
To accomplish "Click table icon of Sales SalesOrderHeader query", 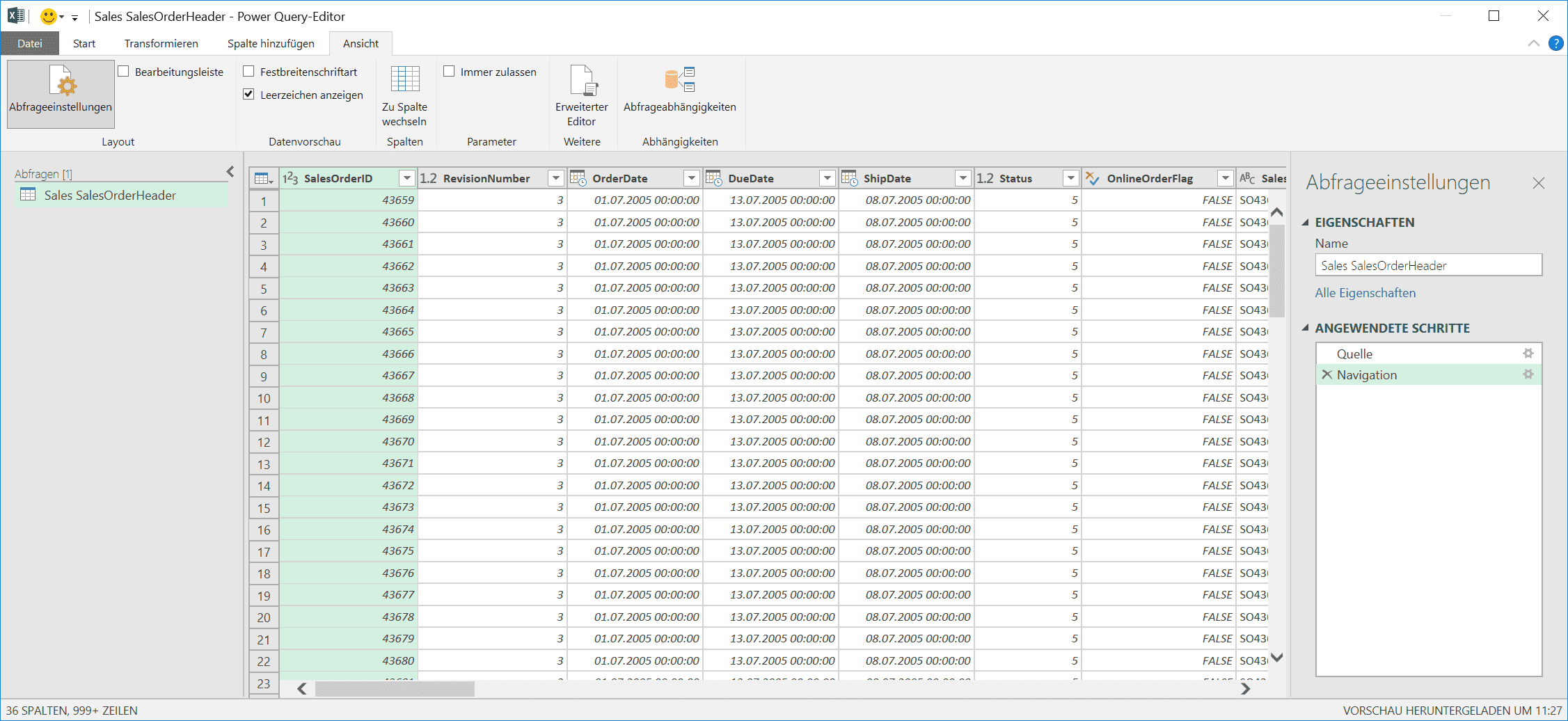I will [x=28, y=195].
